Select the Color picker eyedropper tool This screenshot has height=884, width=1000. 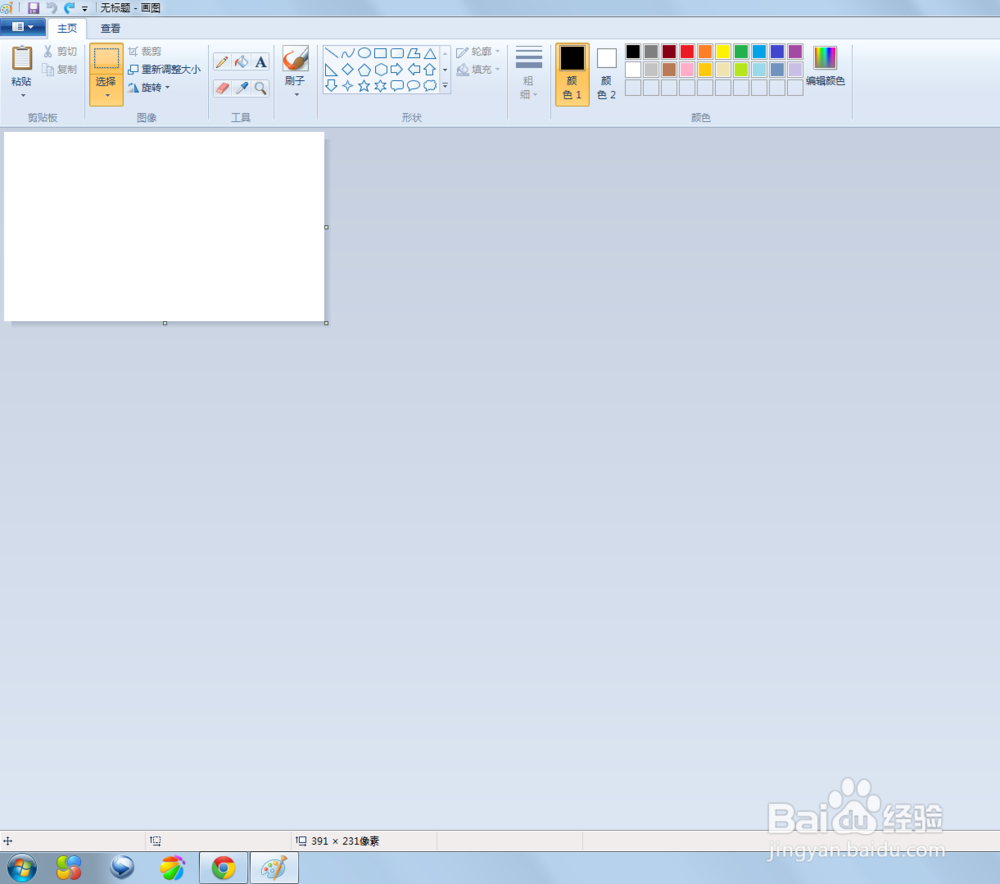241,88
